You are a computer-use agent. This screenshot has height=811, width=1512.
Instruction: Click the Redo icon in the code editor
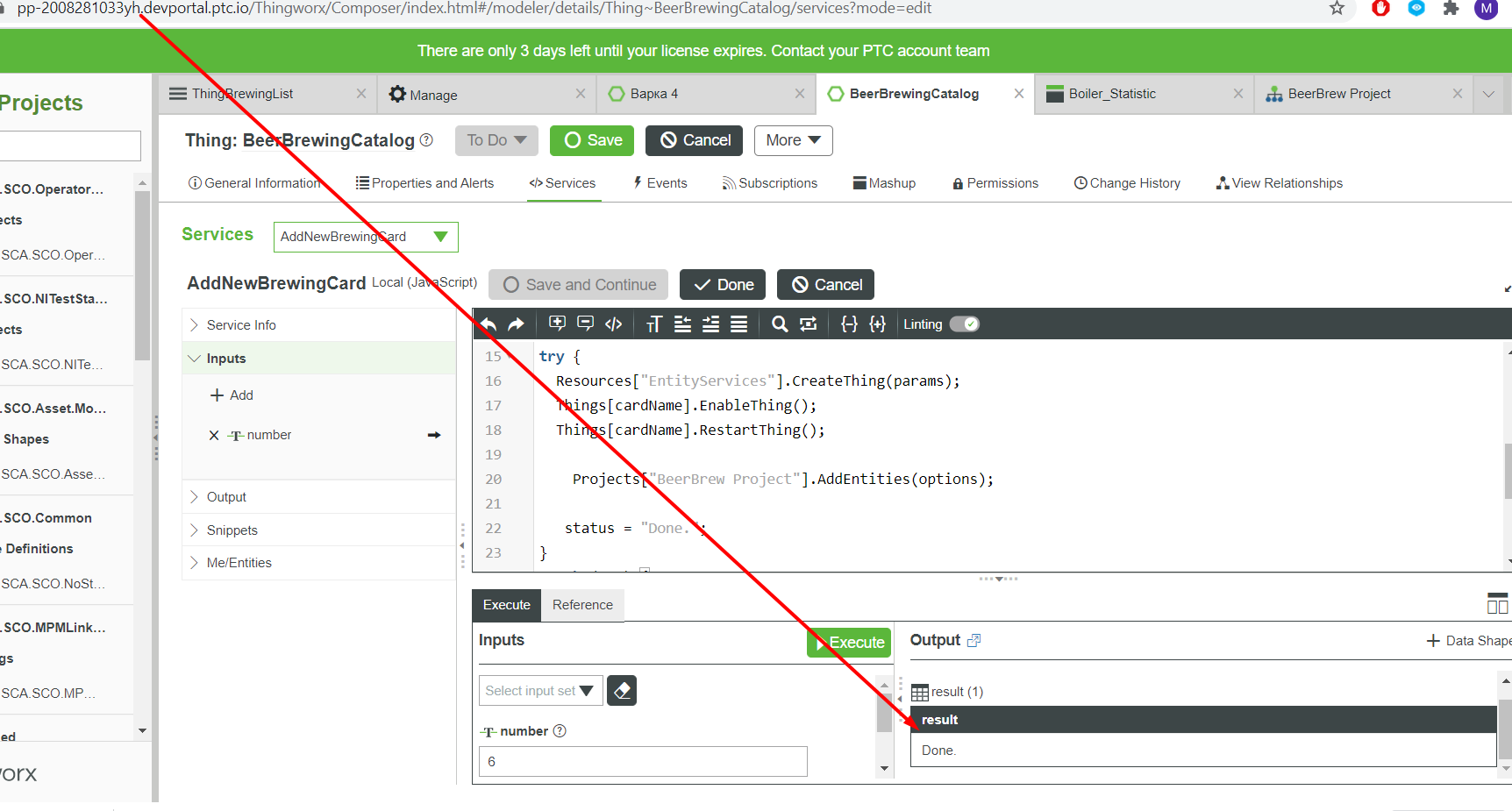[517, 324]
